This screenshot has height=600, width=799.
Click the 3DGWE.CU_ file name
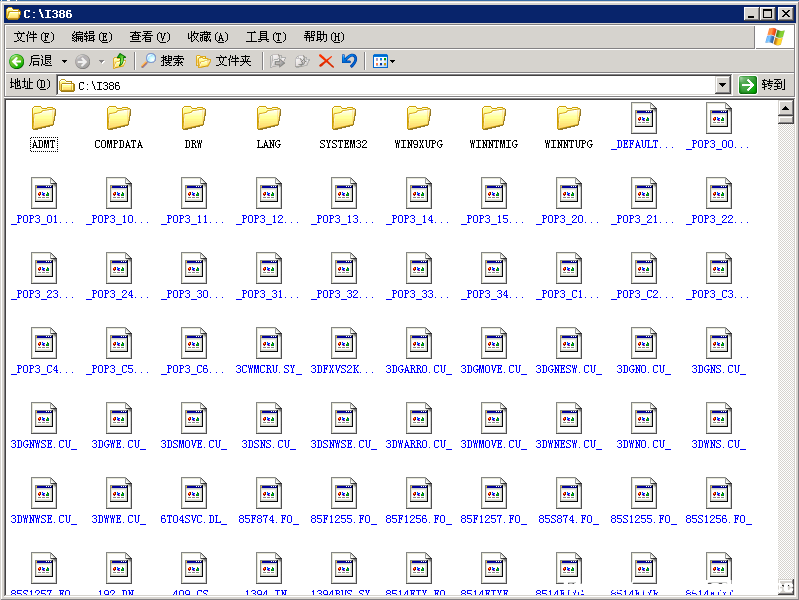coord(119,444)
